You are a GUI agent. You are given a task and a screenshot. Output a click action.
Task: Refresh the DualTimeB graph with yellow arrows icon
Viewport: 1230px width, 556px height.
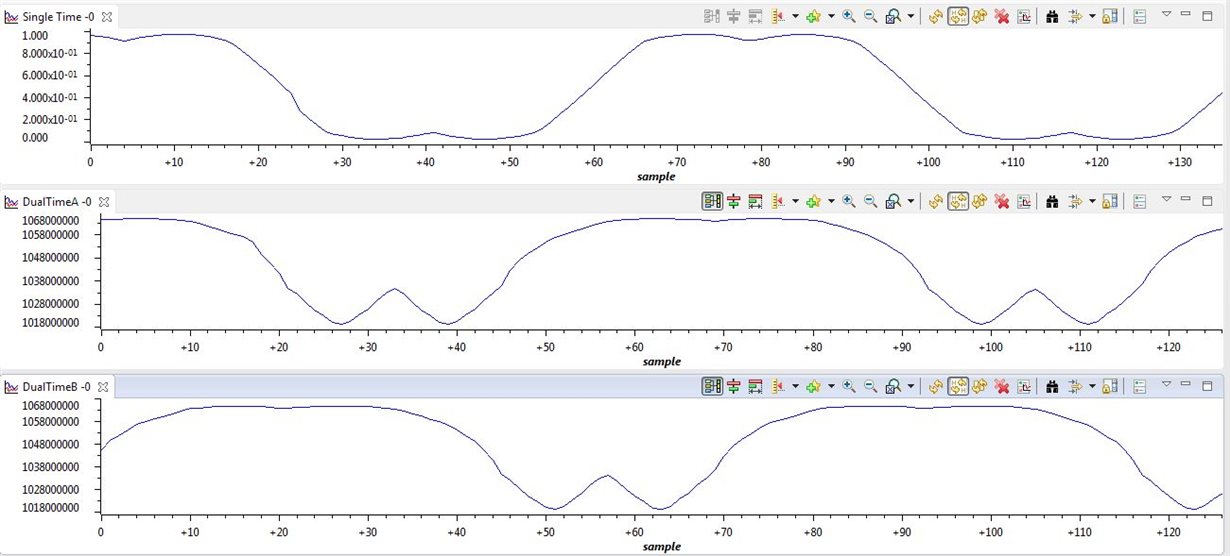pyautogui.click(x=936, y=385)
